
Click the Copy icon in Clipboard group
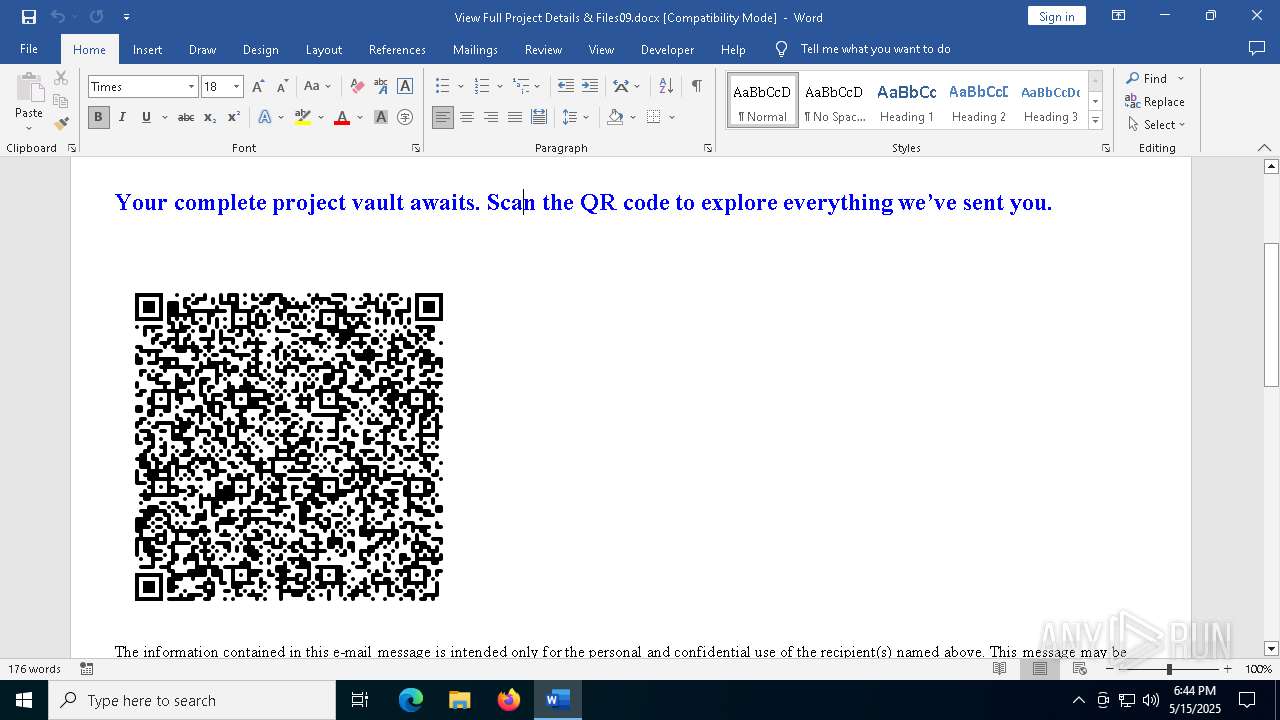[61, 101]
